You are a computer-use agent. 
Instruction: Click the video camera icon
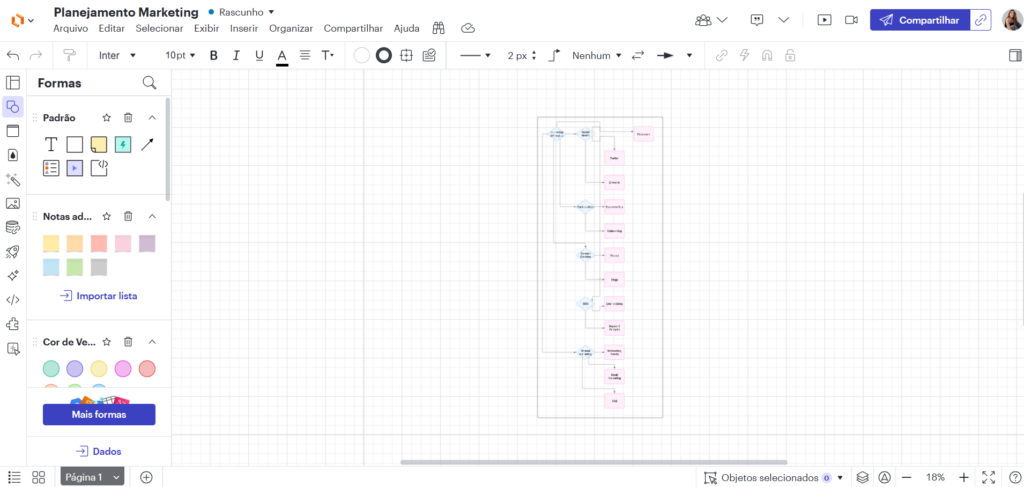click(851, 20)
